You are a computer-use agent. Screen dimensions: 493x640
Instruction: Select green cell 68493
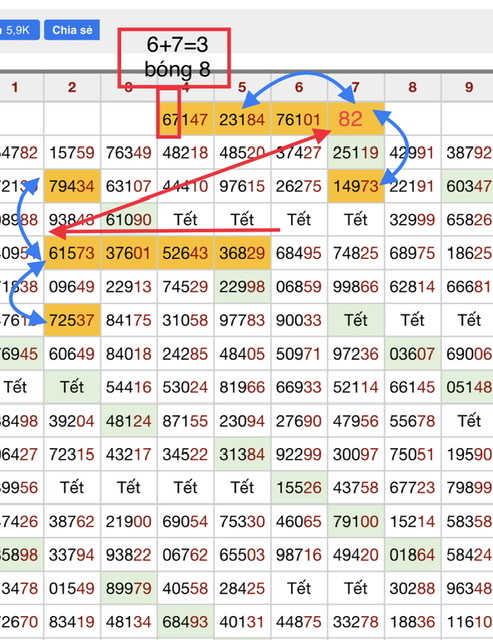click(x=185, y=622)
